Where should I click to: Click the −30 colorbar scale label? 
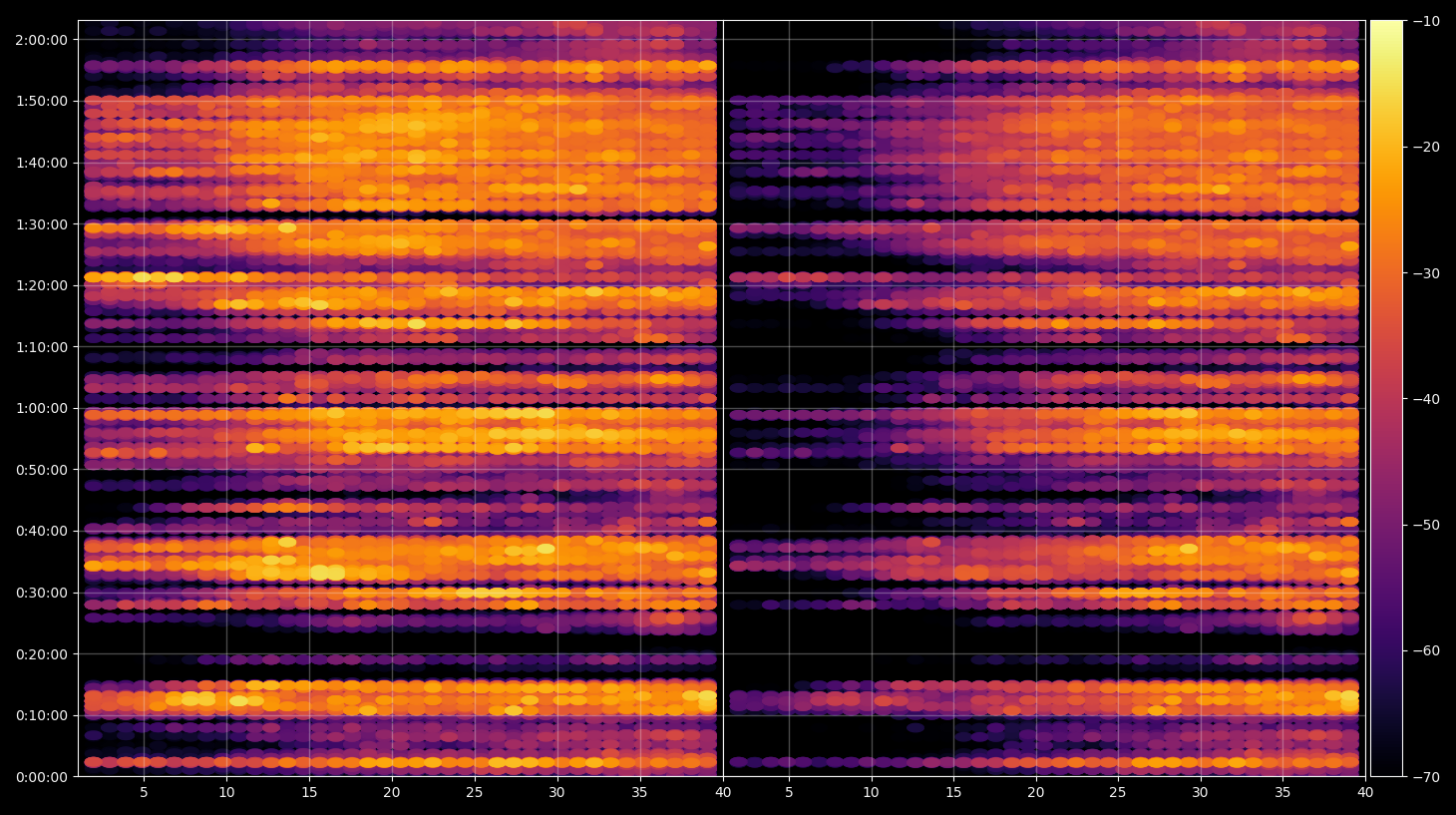coord(1425,273)
